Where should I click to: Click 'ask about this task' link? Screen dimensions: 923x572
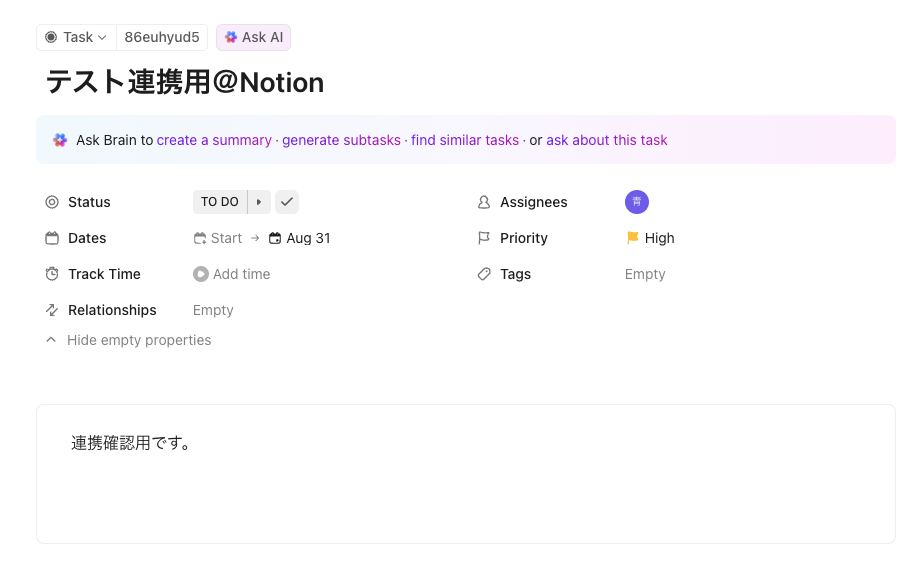[607, 140]
